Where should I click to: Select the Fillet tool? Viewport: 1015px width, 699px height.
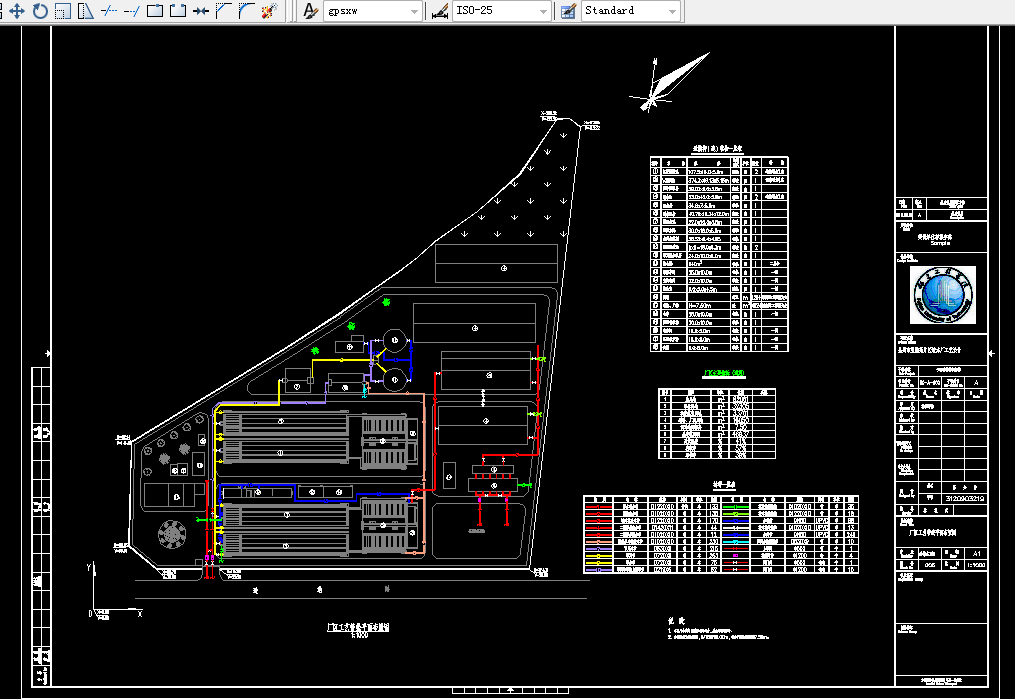click(246, 10)
